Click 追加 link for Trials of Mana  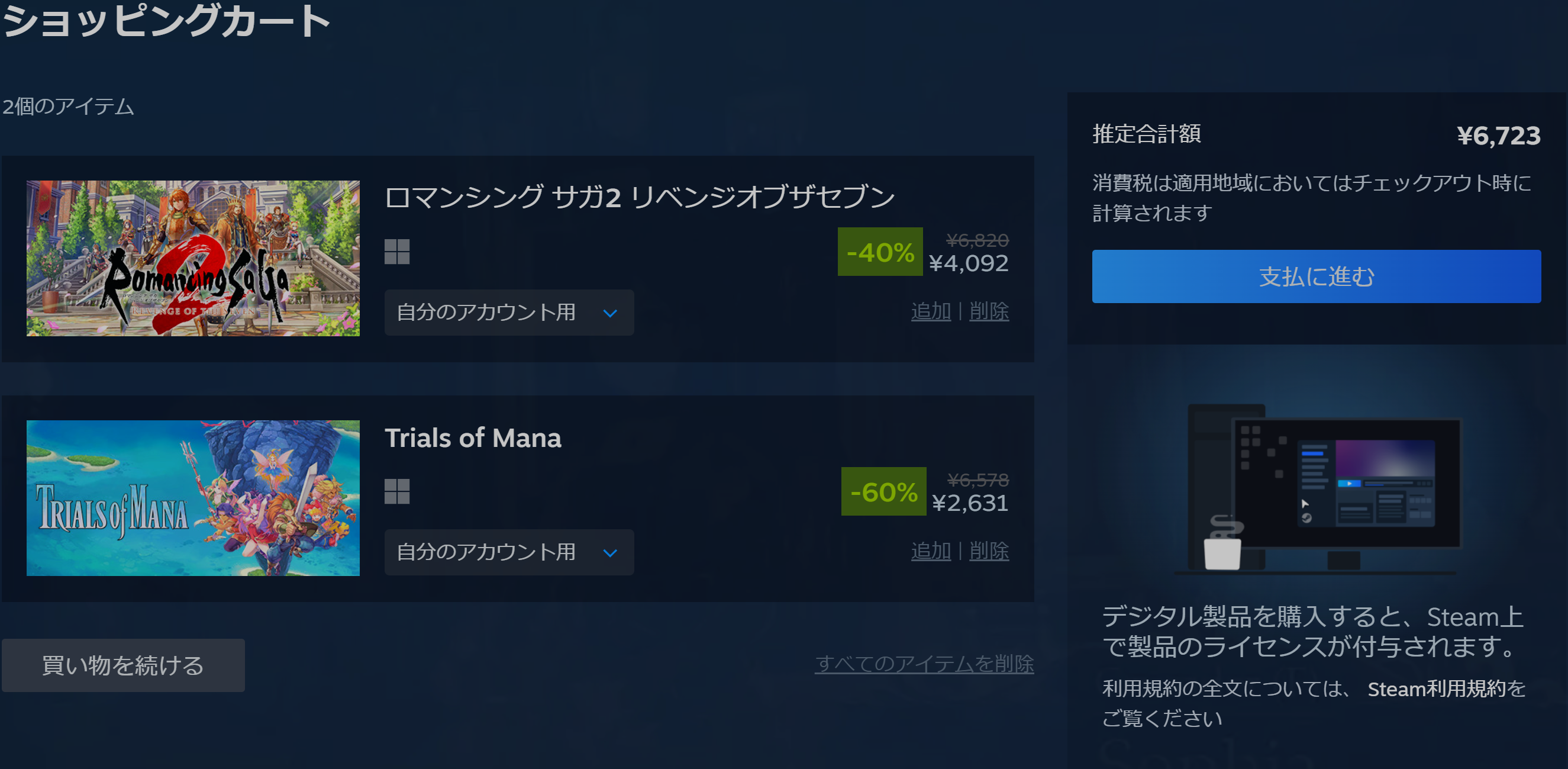coord(930,551)
